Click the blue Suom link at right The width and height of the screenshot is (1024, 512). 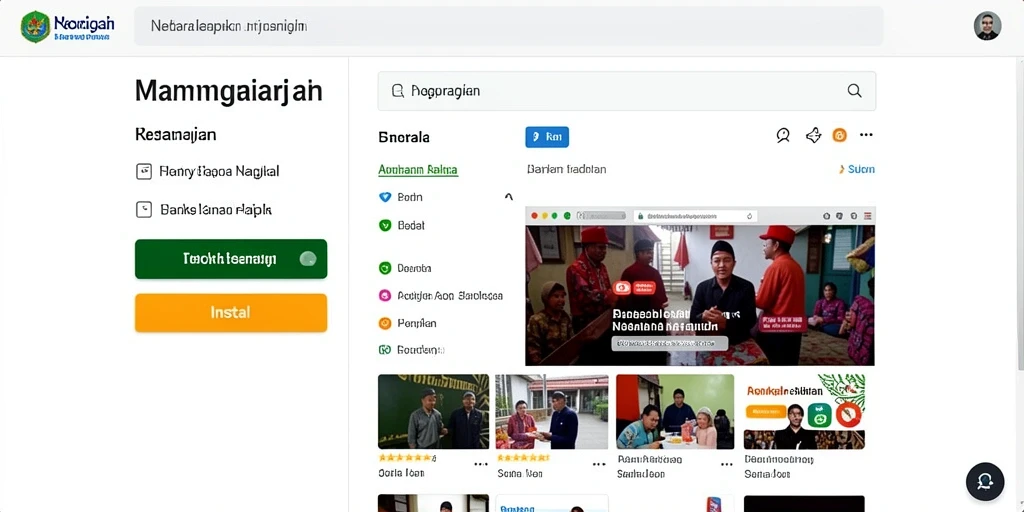(857, 169)
